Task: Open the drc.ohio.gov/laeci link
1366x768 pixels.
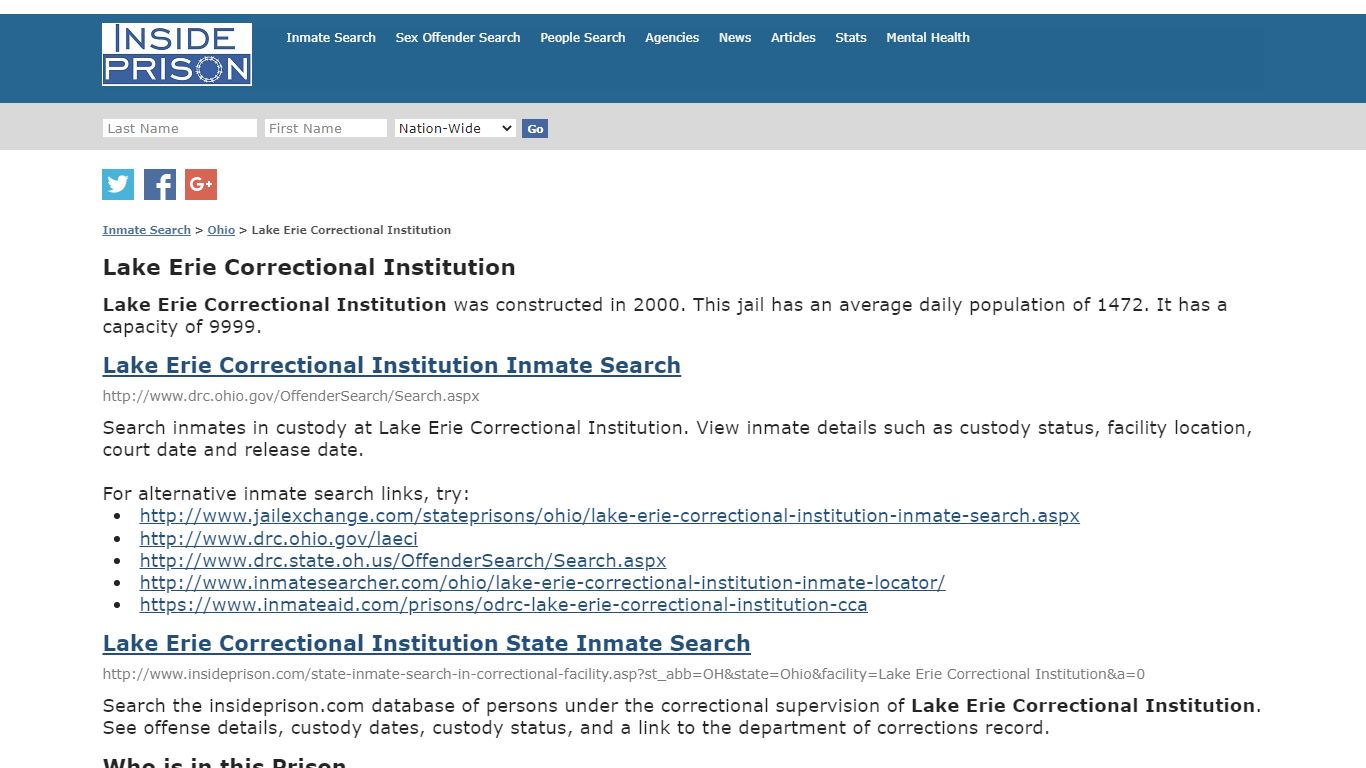Action: tap(279, 538)
